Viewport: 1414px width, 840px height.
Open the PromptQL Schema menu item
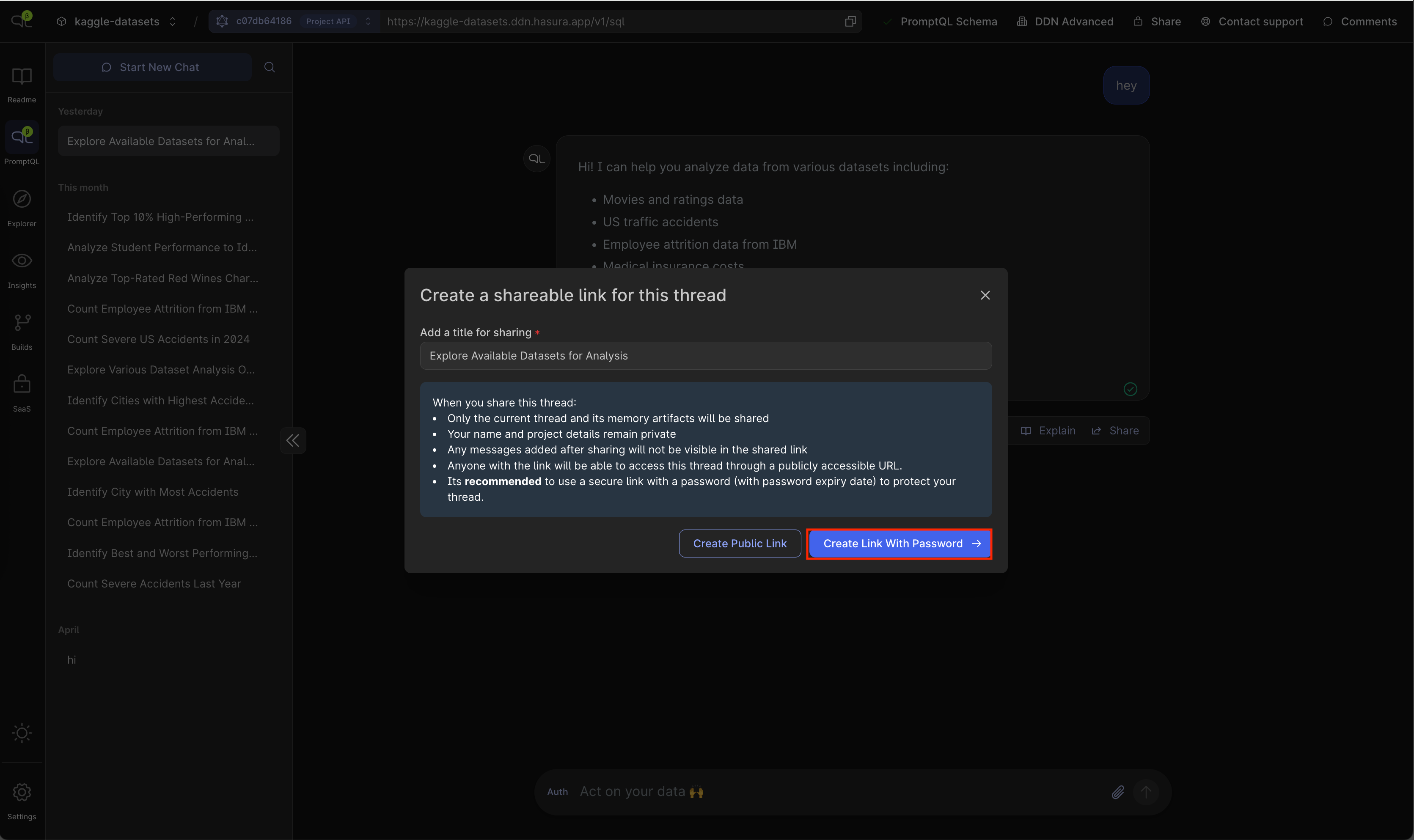point(948,22)
